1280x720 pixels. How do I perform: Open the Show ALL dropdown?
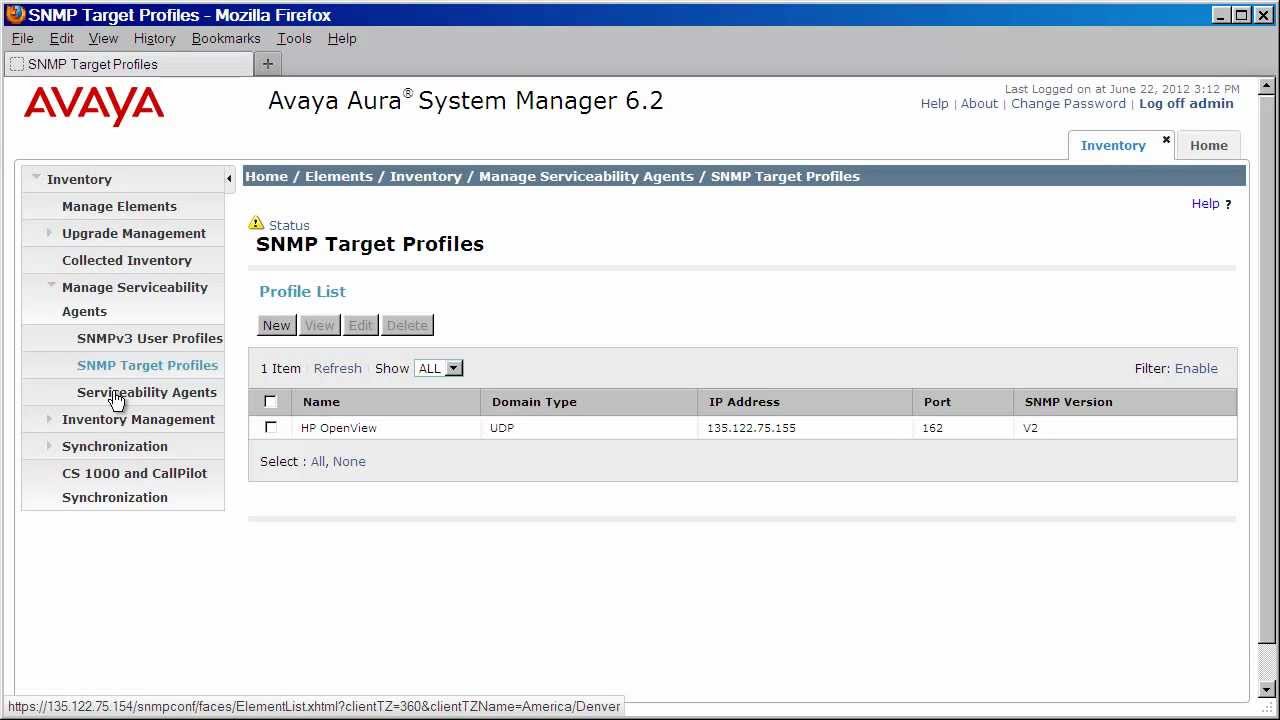pyautogui.click(x=439, y=368)
